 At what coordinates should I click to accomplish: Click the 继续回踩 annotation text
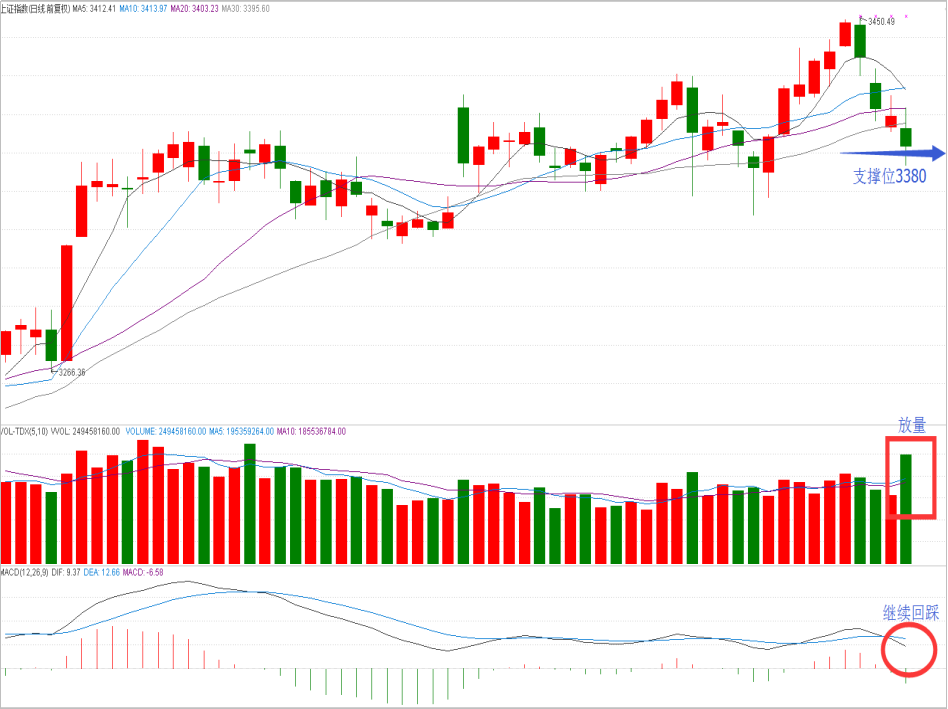pos(910,613)
